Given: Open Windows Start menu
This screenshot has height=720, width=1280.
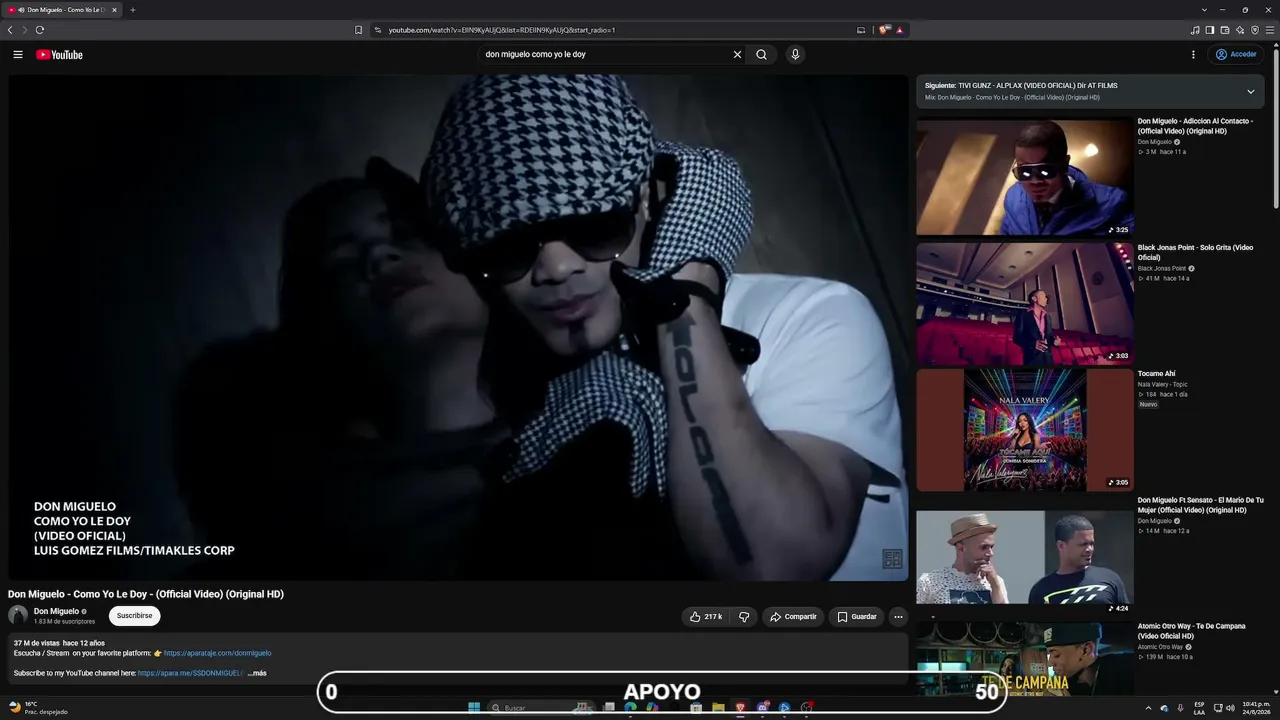Looking at the screenshot, I should pos(474,708).
